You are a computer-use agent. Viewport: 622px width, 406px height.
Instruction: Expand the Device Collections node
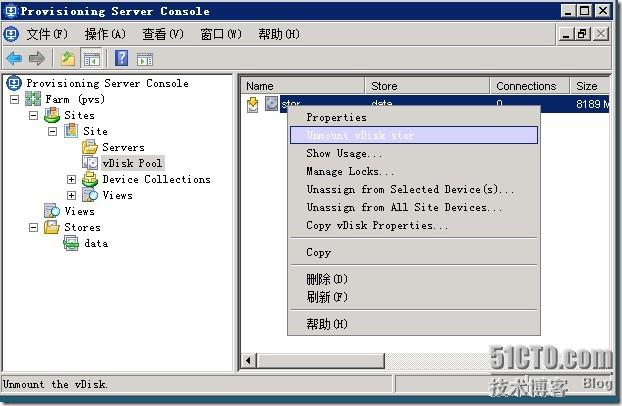71,179
